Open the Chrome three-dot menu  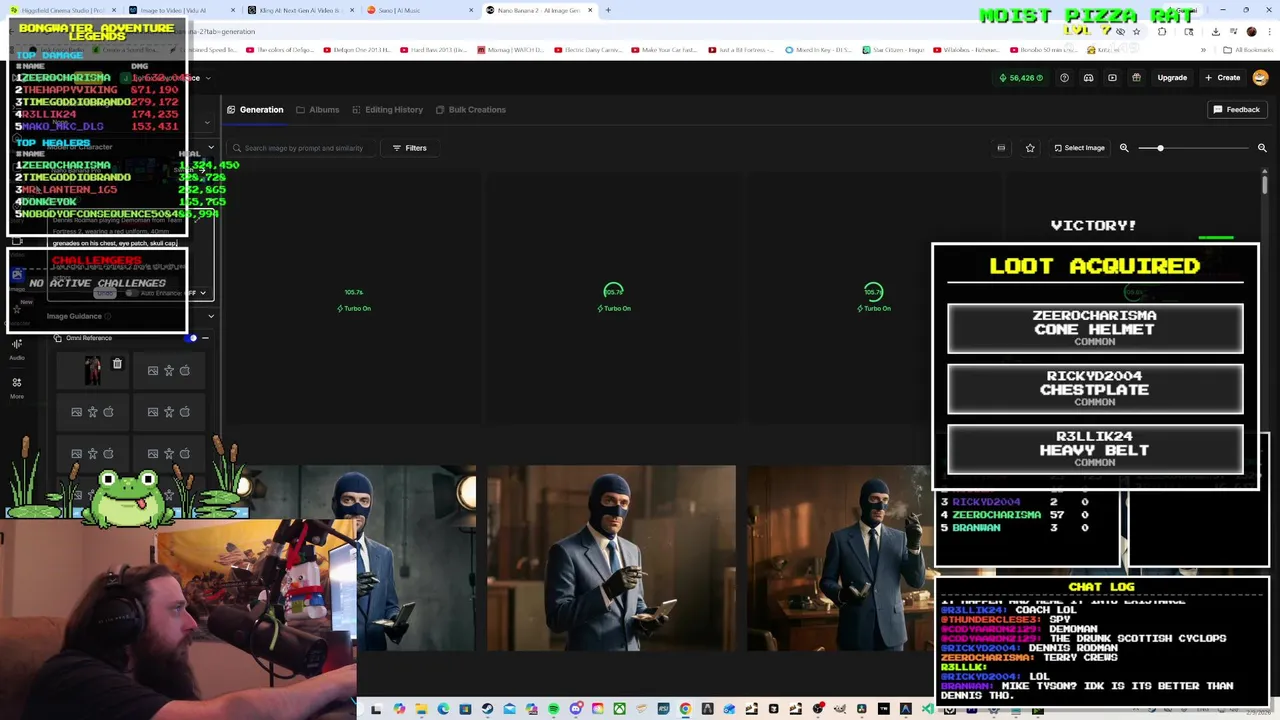[1268, 31]
